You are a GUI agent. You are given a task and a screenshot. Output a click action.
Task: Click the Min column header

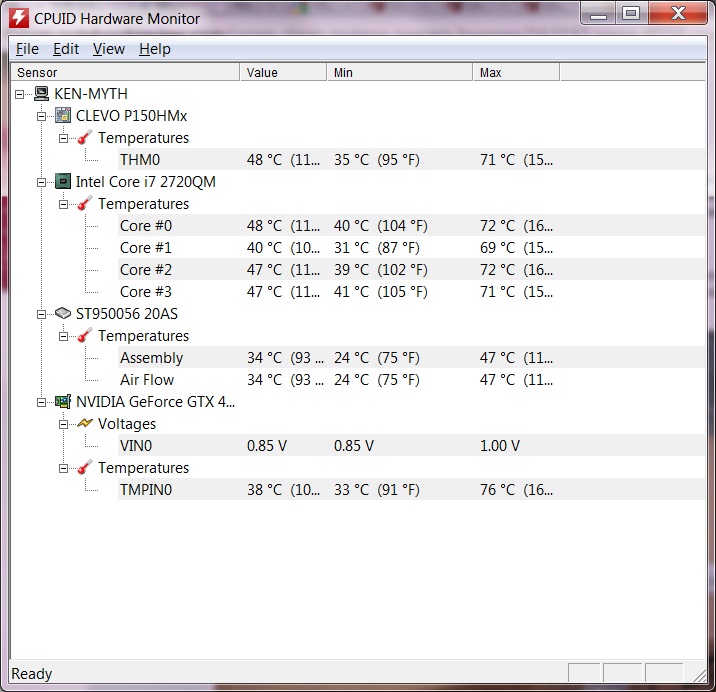400,72
